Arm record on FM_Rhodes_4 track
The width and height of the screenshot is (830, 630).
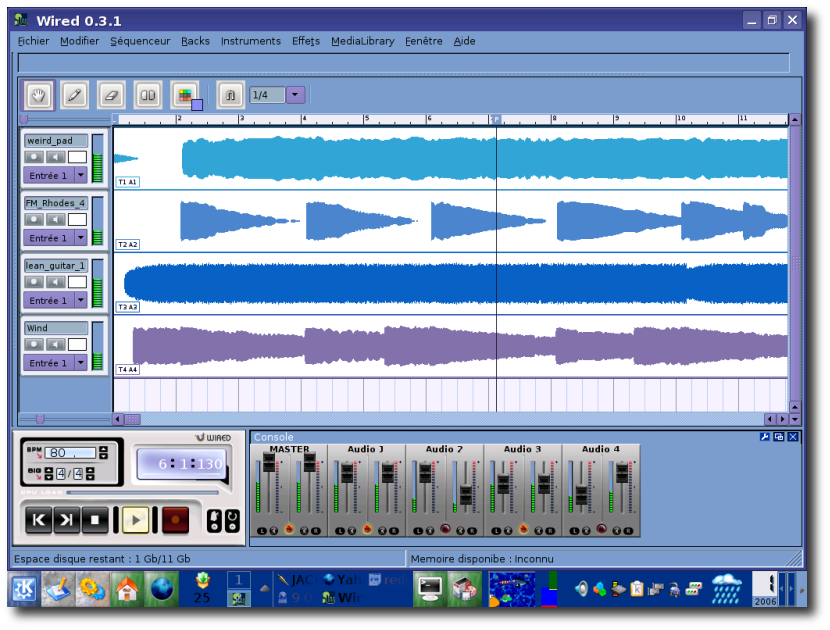pyautogui.click(x=34, y=219)
